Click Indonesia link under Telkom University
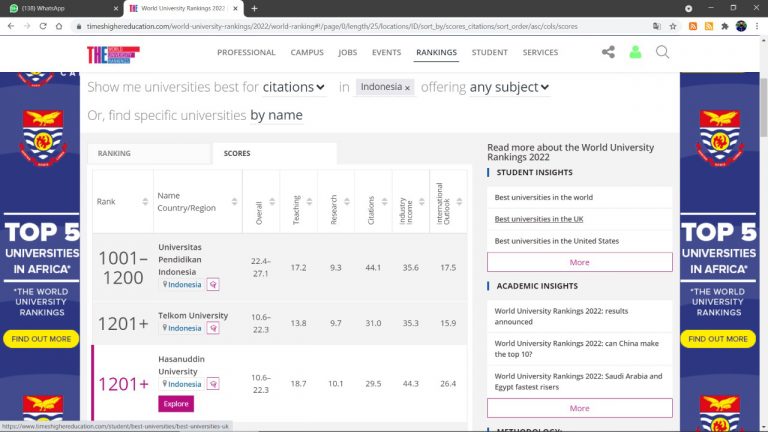Image resolution: width=768 pixels, height=432 pixels. 185,328
